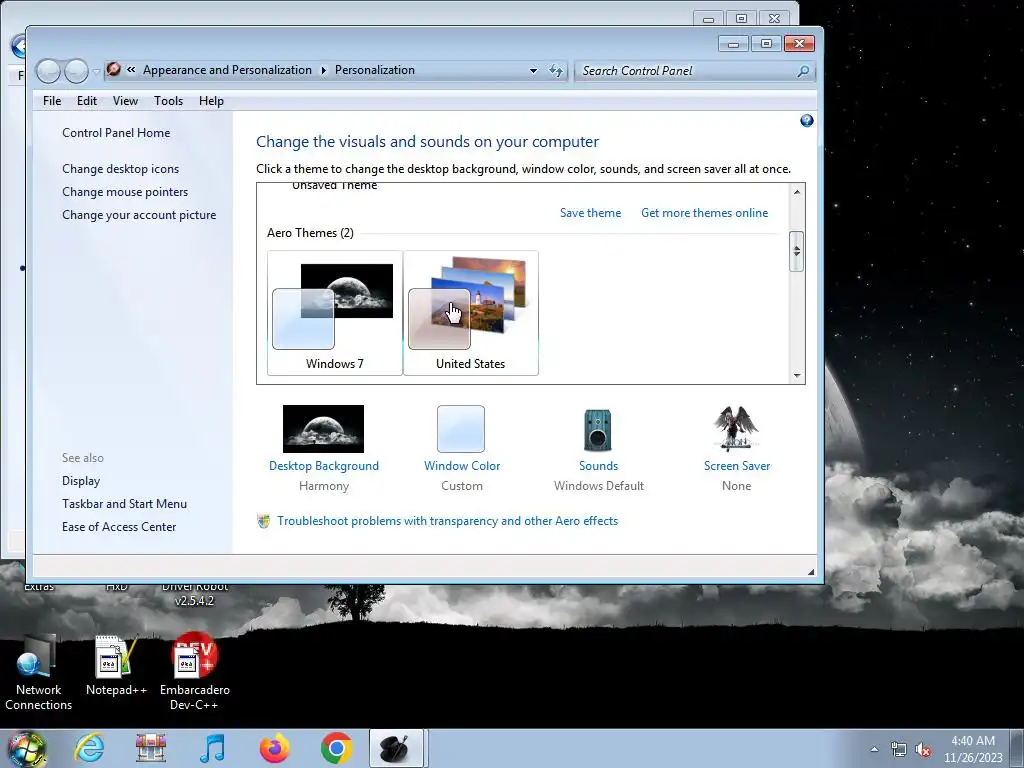Select Appearance and Personalization breadcrumb
This screenshot has height=768, width=1024.
coord(227,70)
